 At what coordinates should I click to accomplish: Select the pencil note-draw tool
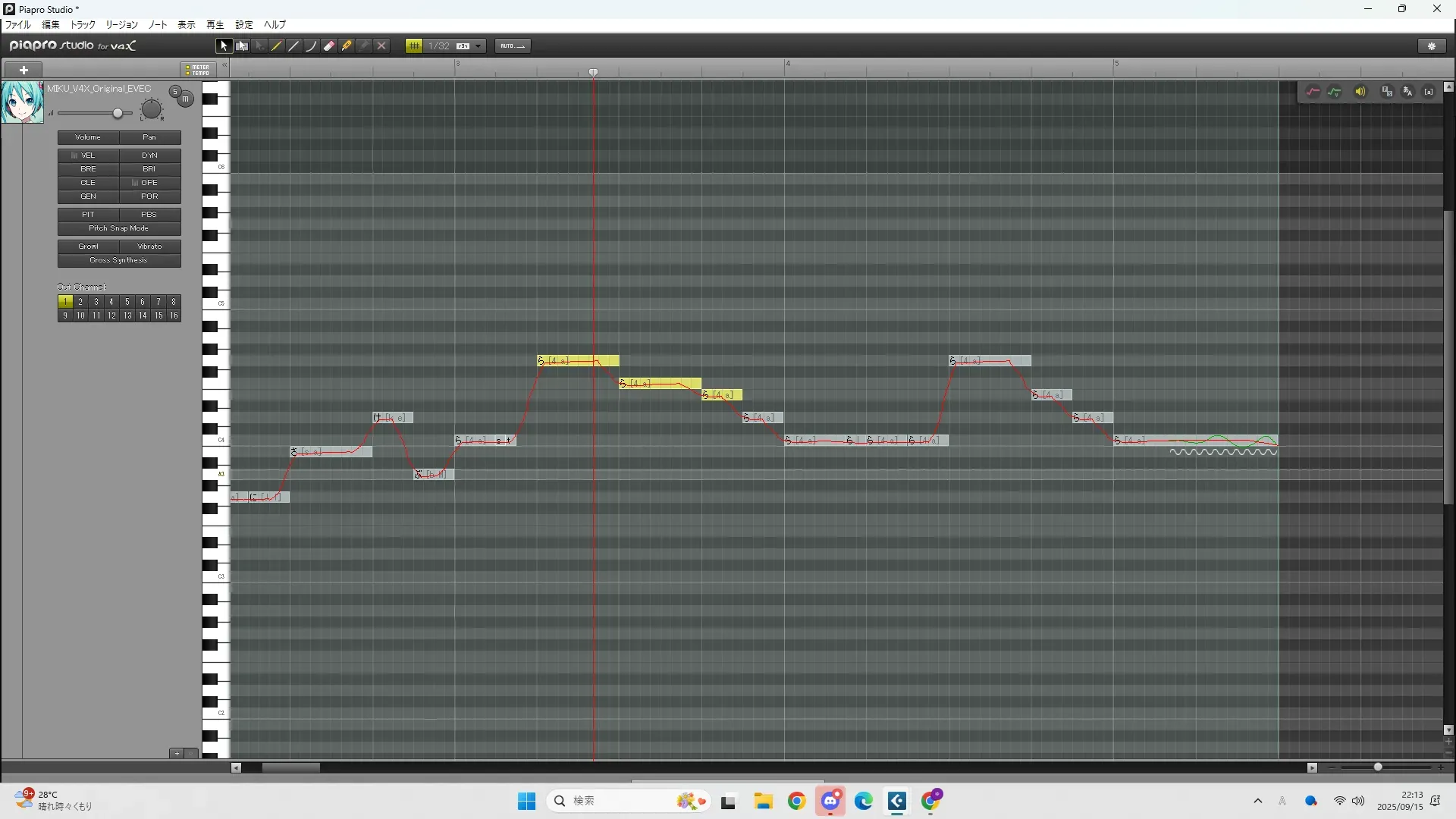pos(277,46)
